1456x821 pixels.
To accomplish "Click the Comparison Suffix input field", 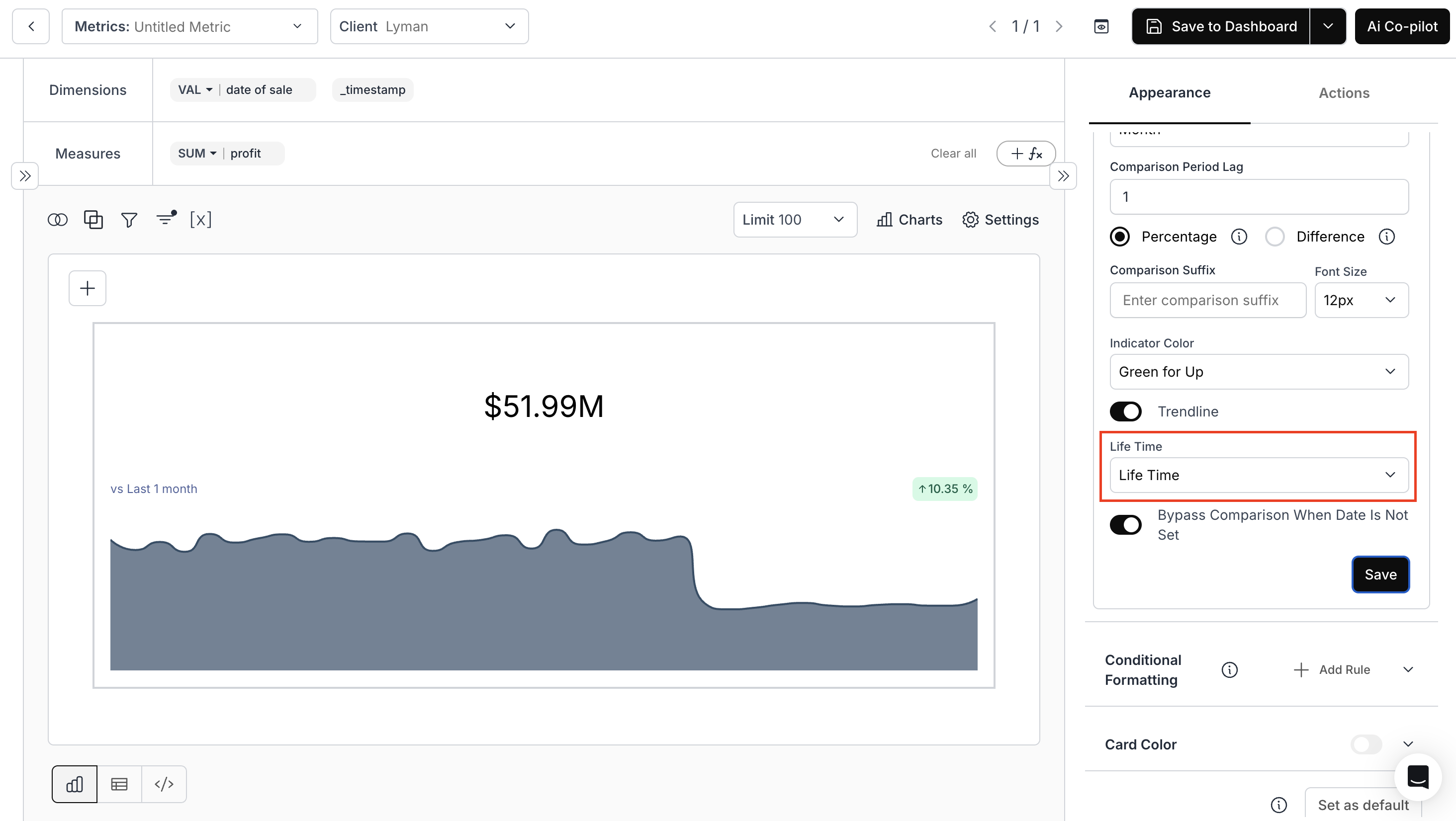I will coord(1207,300).
